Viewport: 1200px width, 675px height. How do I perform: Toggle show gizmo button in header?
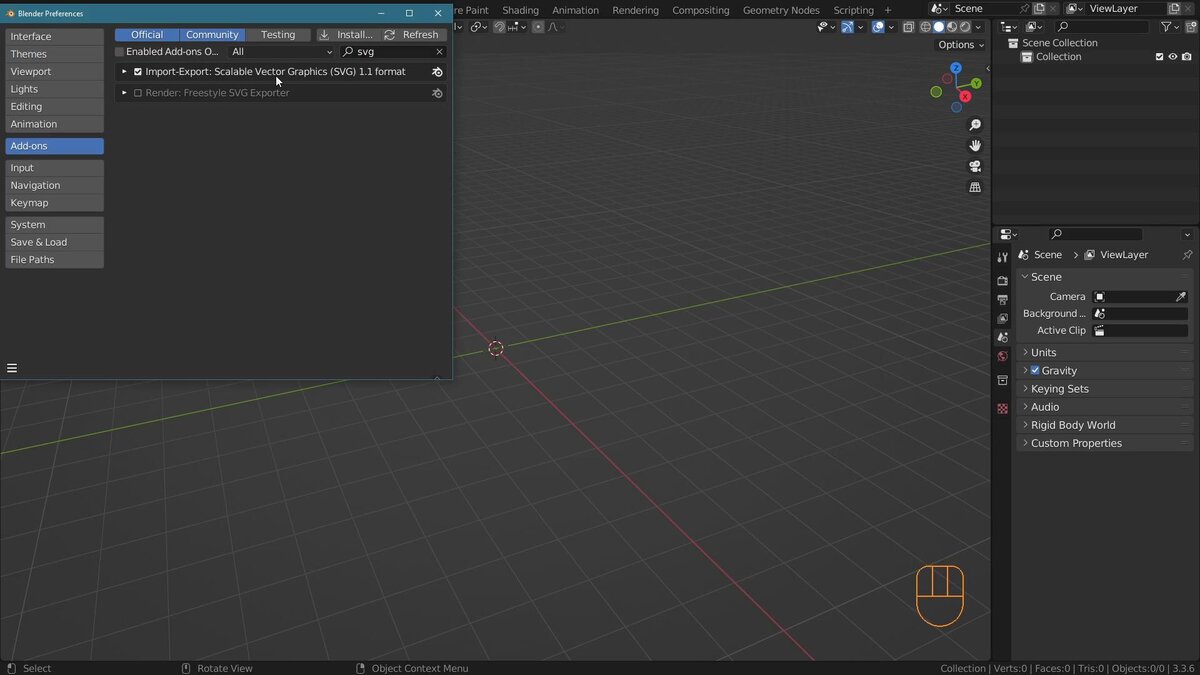coord(847,27)
